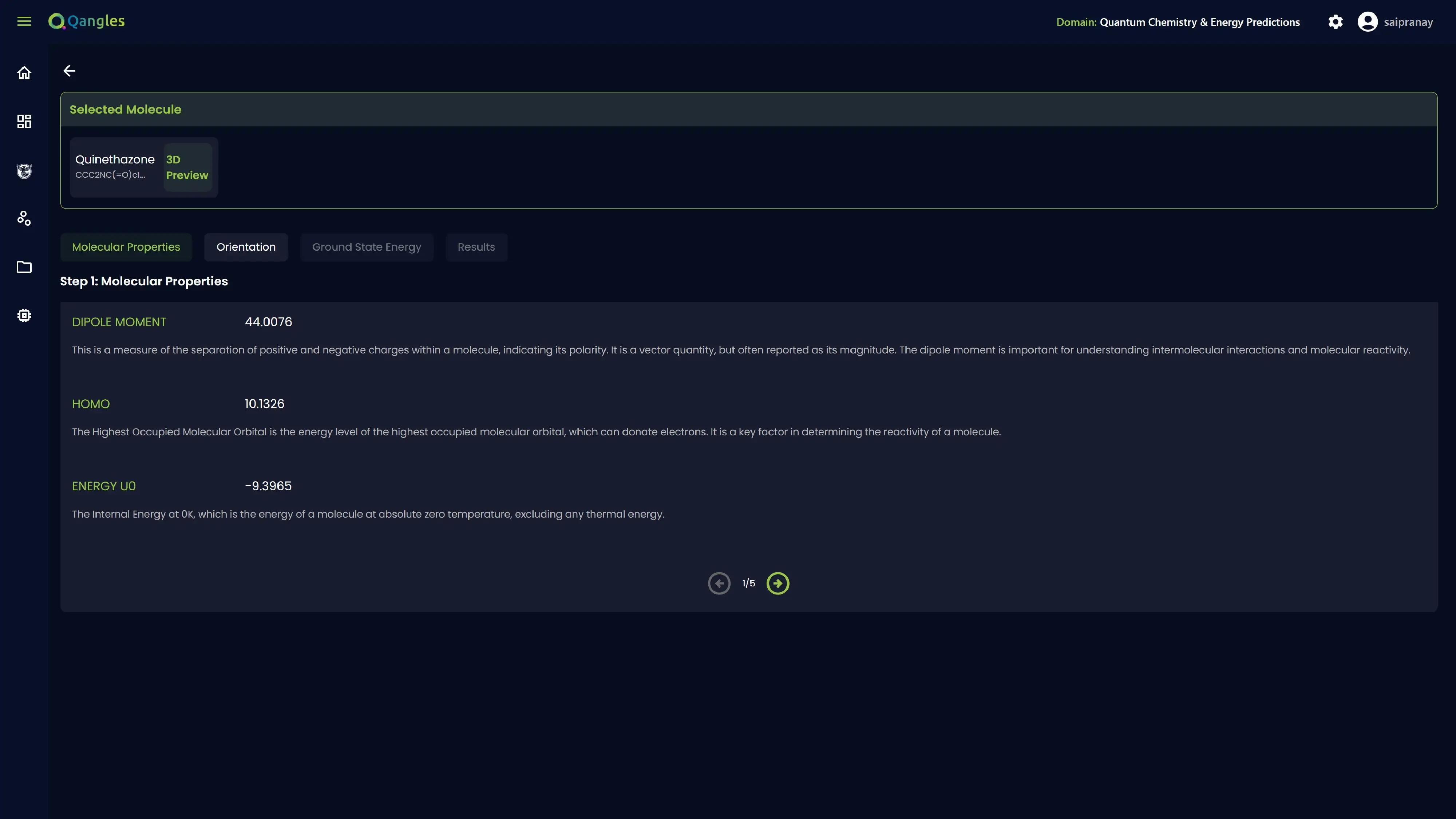1456x819 pixels.
Task: Click the Qangles logo
Action: point(87,21)
